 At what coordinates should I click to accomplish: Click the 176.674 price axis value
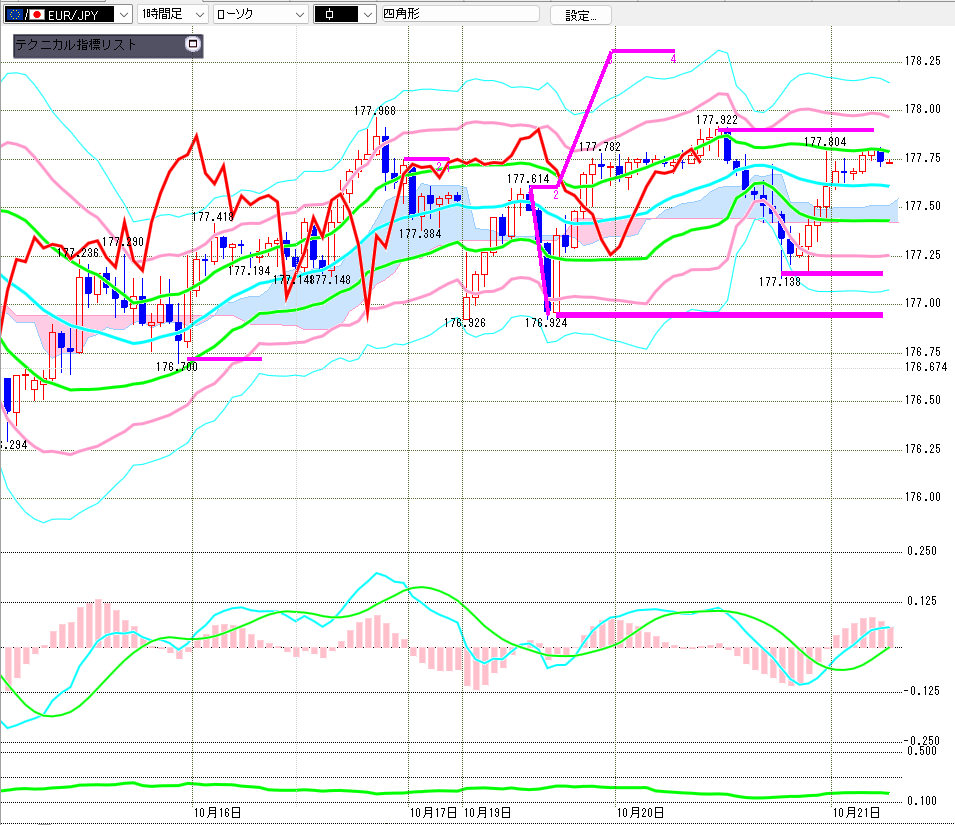(x=926, y=367)
